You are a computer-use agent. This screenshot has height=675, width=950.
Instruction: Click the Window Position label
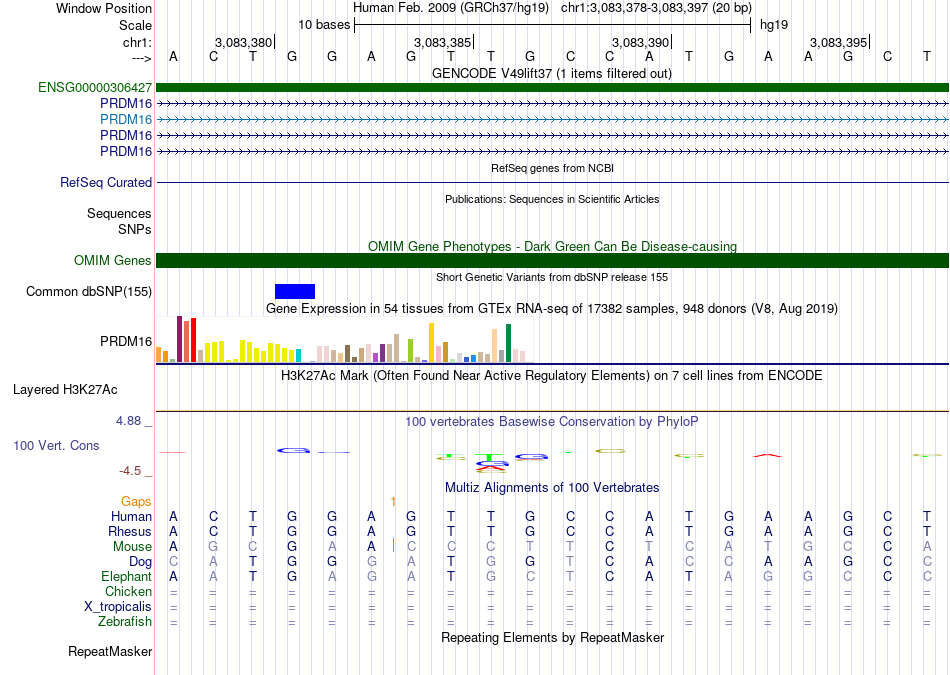pos(104,8)
